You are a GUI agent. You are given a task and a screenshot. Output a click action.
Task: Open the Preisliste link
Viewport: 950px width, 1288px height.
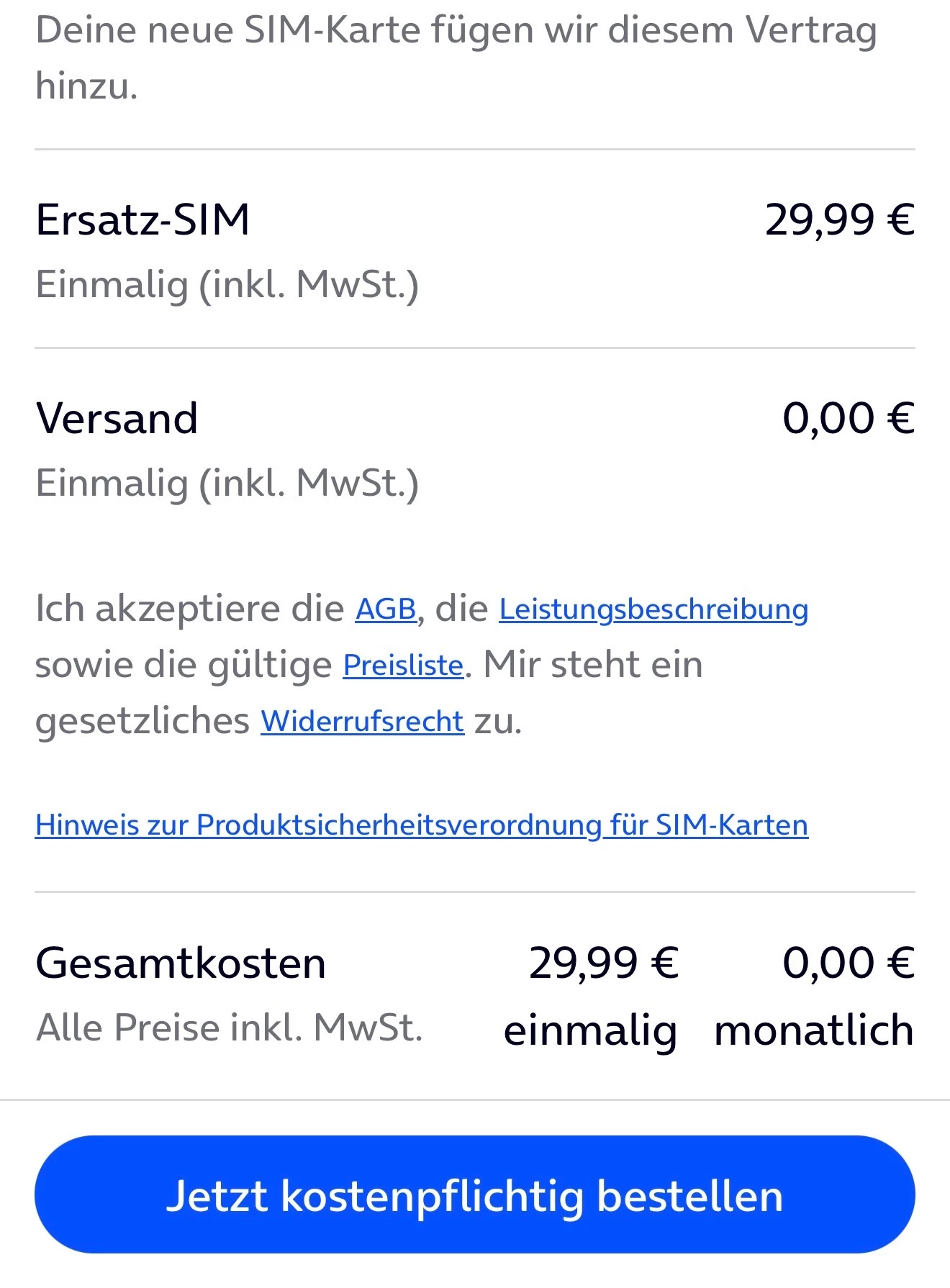tap(403, 665)
